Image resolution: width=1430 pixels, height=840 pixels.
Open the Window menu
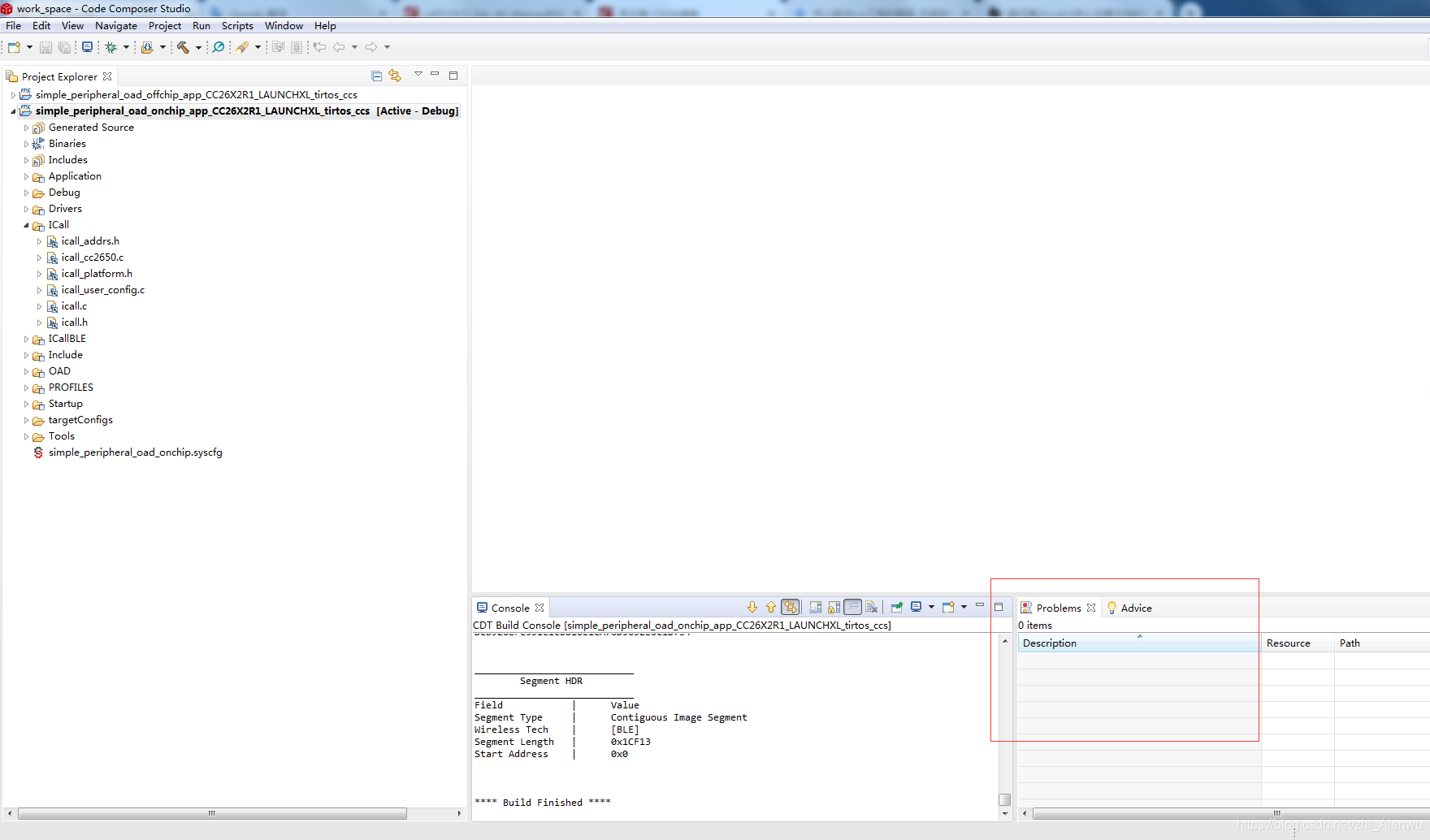284,26
